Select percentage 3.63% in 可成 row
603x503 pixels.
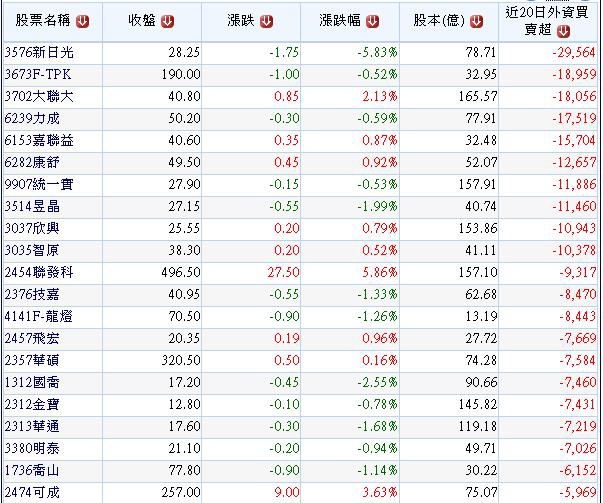pos(380,493)
